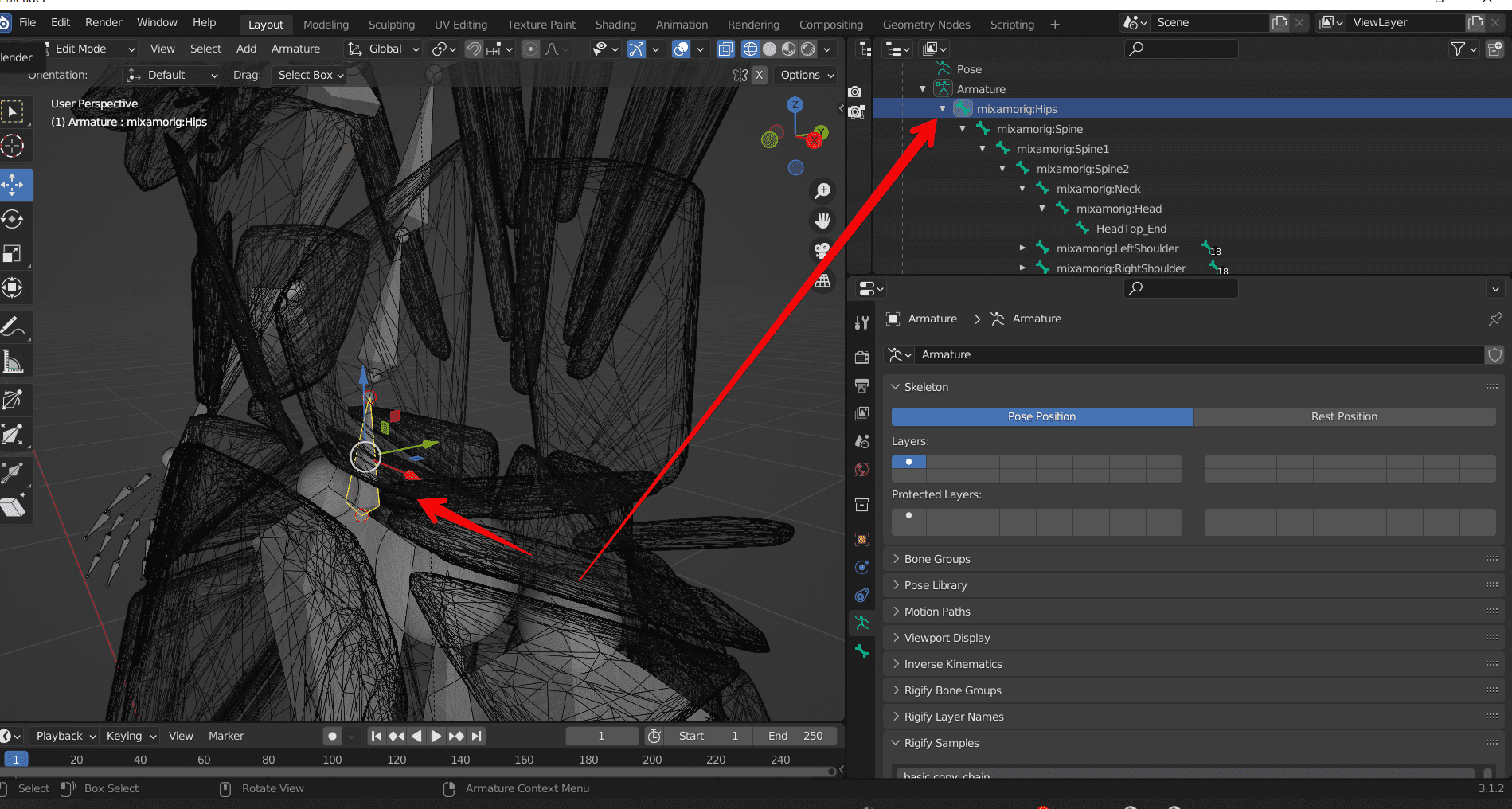Image resolution: width=1512 pixels, height=809 pixels.
Task: Enable Rest Position for skeleton
Action: coord(1343,416)
